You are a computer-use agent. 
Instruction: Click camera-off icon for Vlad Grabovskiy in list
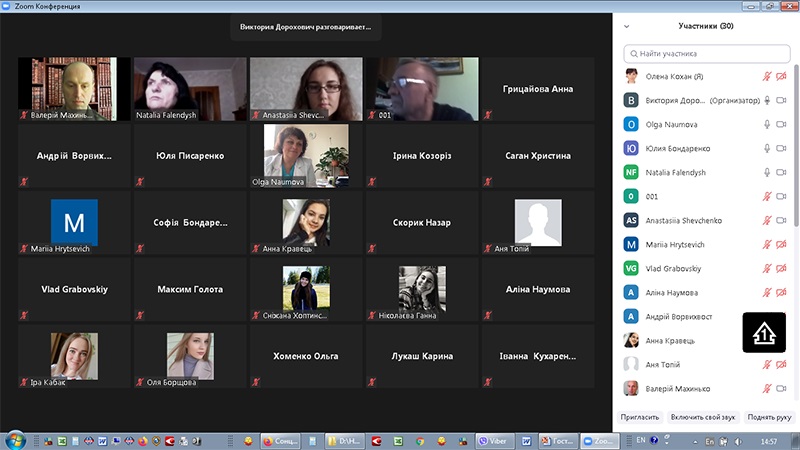781,268
